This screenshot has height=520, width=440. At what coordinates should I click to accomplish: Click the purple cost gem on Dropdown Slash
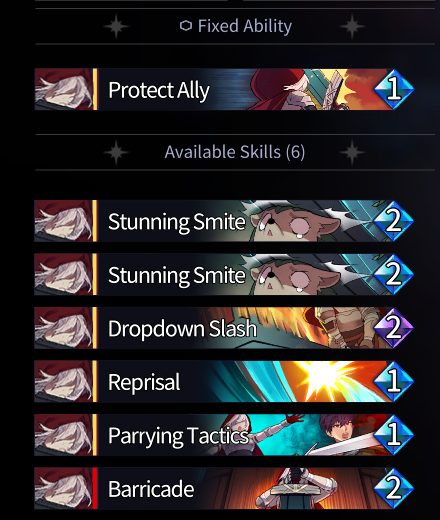click(x=394, y=328)
